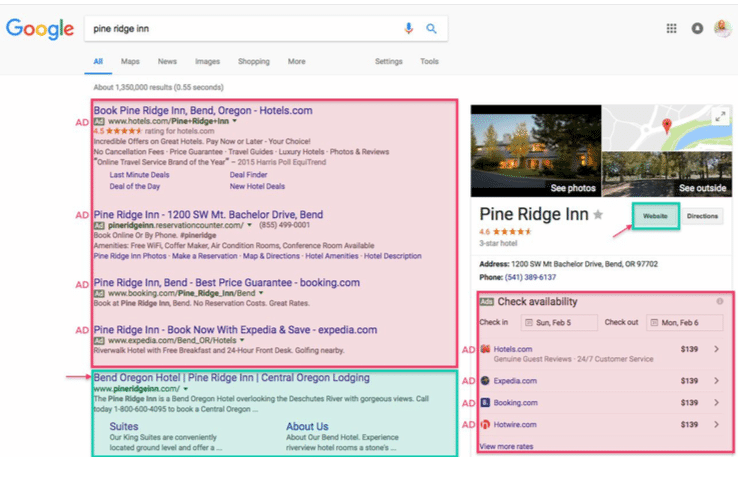Screen dimensions: 739x488
Task: Click the chevron on the Expedia.com $139 row
Action: click(716, 380)
